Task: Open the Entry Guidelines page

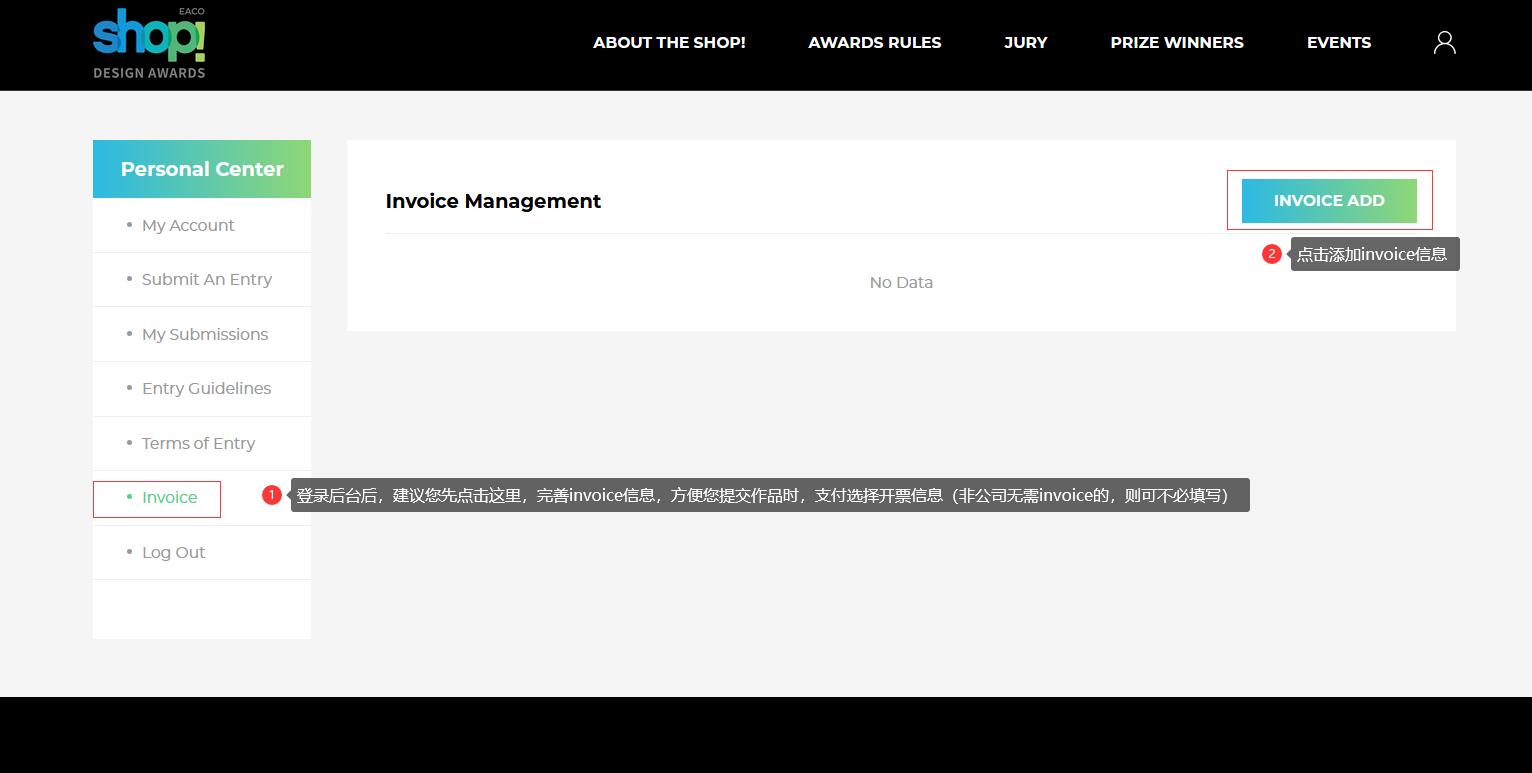Action: (206, 389)
